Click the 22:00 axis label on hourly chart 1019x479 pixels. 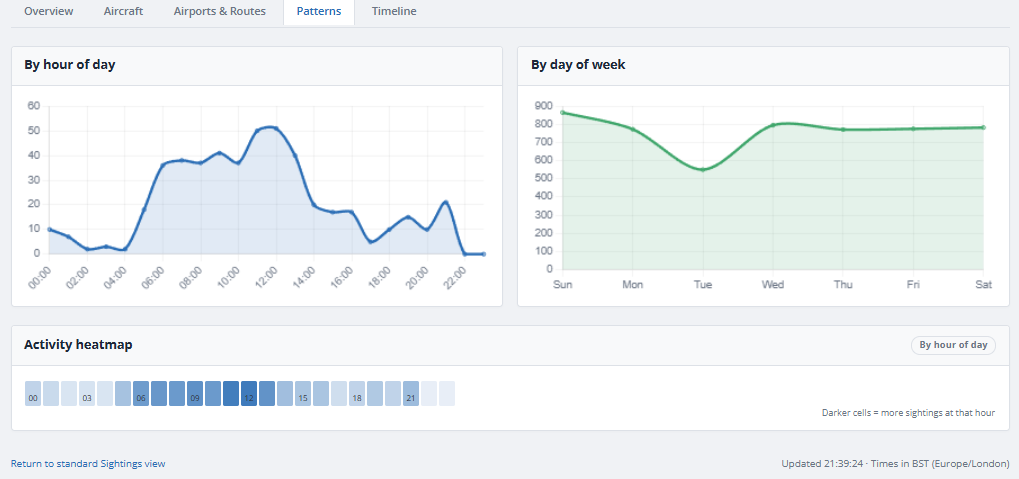coord(457,279)
